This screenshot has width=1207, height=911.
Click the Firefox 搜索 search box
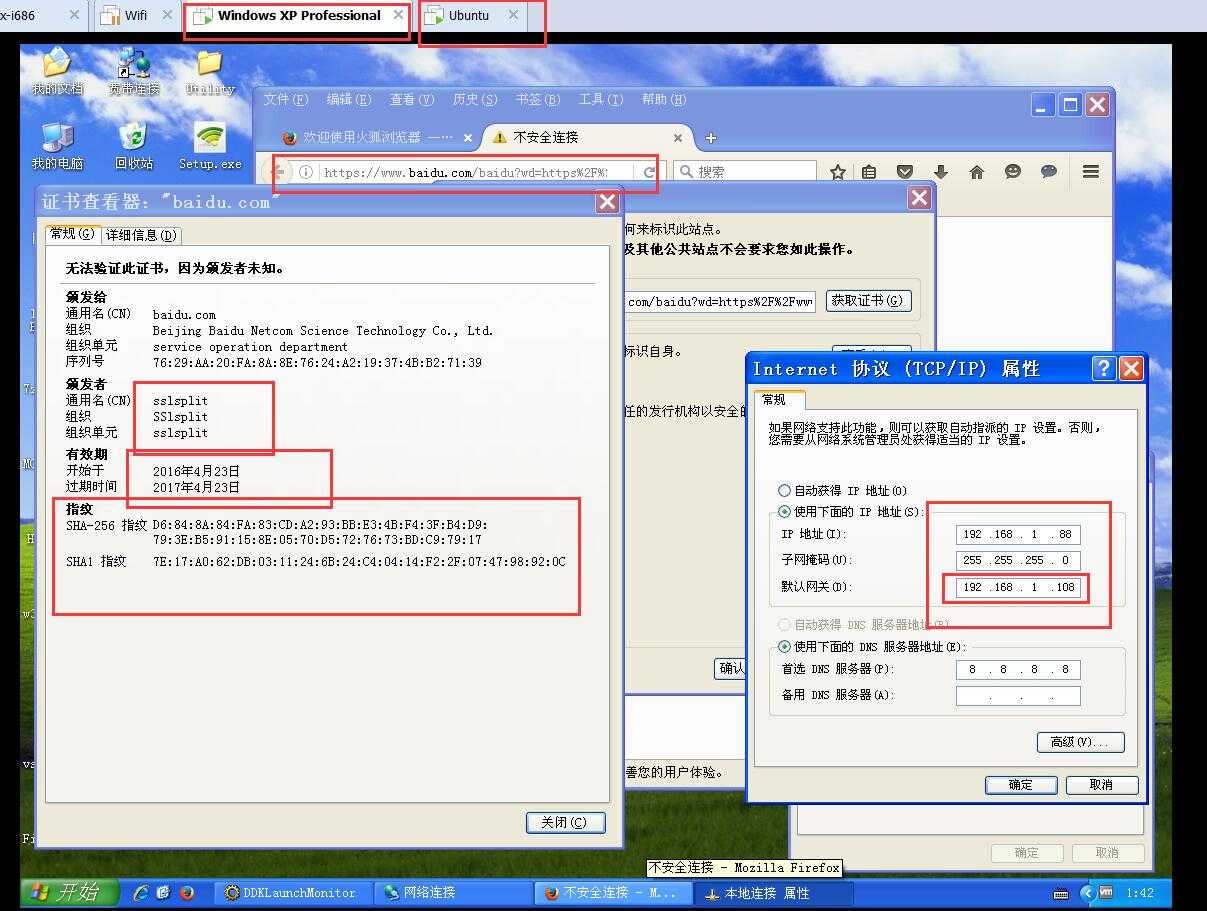pyautogui.click(x=745, y=172)
